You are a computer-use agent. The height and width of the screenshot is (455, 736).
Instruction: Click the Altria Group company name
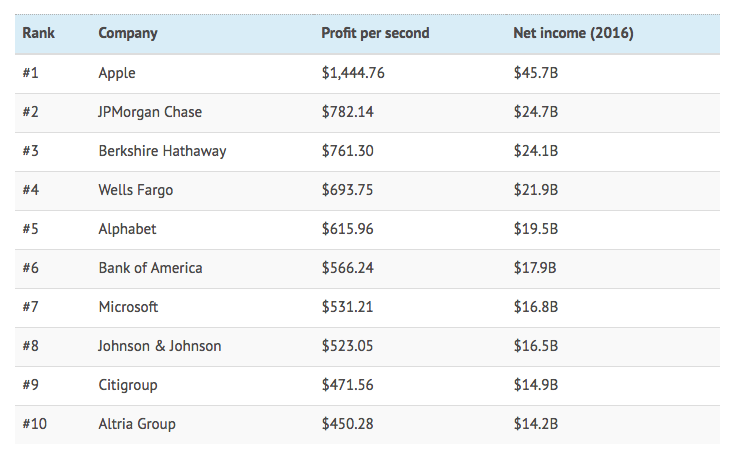pos(137,424)
